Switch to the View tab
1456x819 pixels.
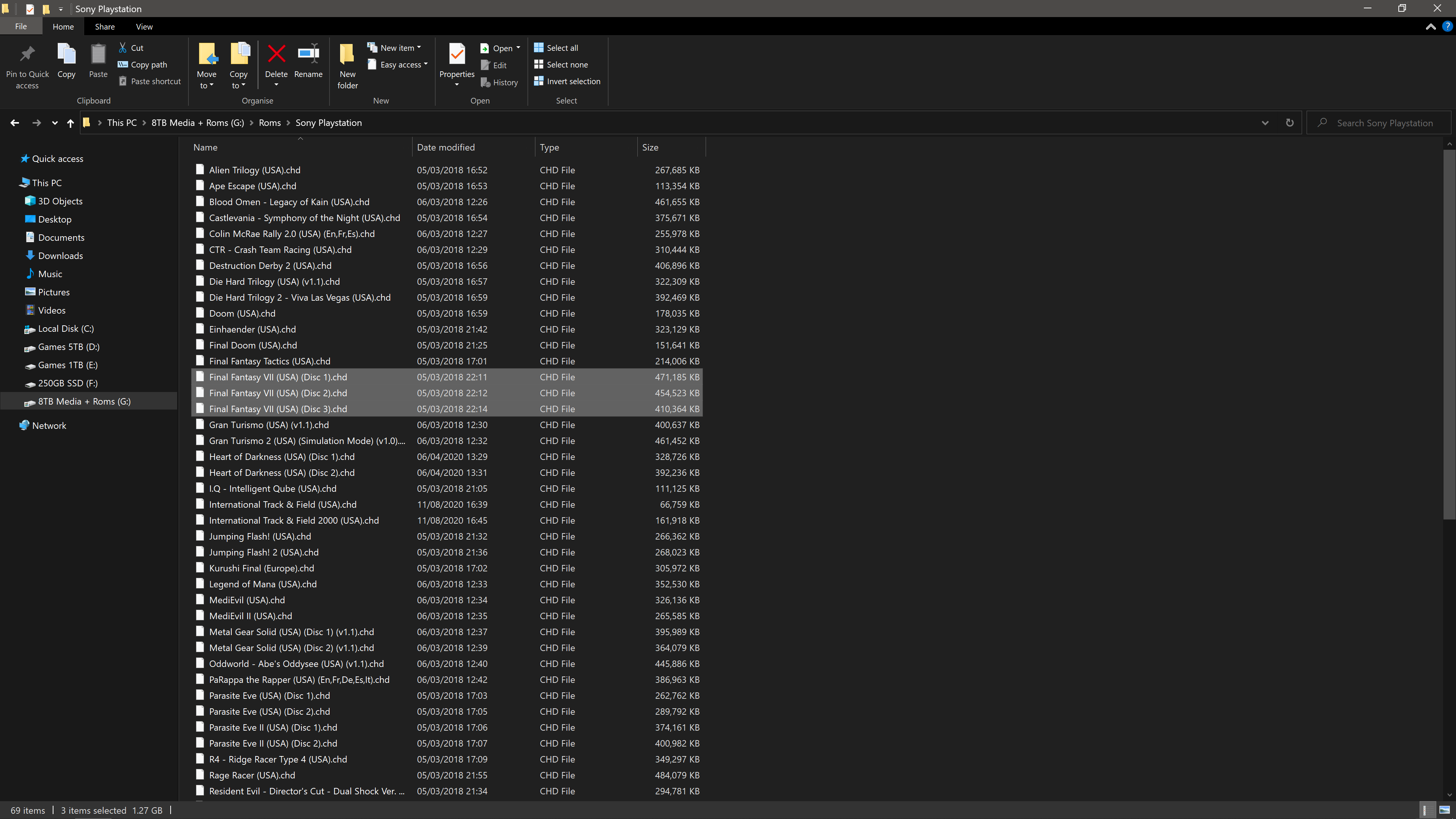pos(144,27)
